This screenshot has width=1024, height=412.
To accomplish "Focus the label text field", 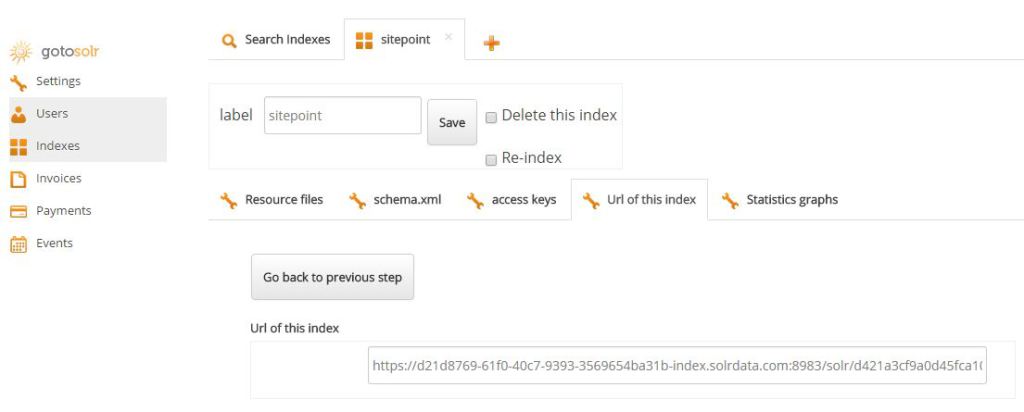I will (342, 115).
